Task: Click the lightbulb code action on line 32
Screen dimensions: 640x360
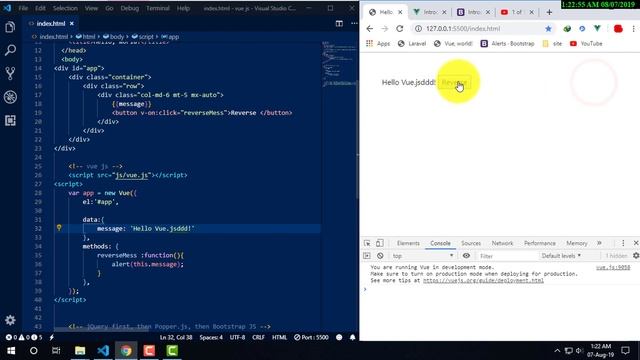Action: (x=59, y=228)
